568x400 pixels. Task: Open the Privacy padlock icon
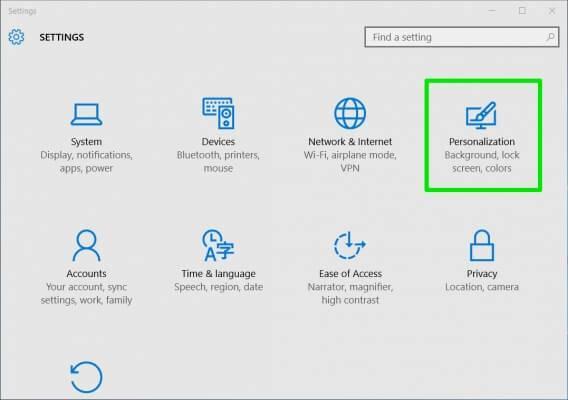[x=482, y=245]
